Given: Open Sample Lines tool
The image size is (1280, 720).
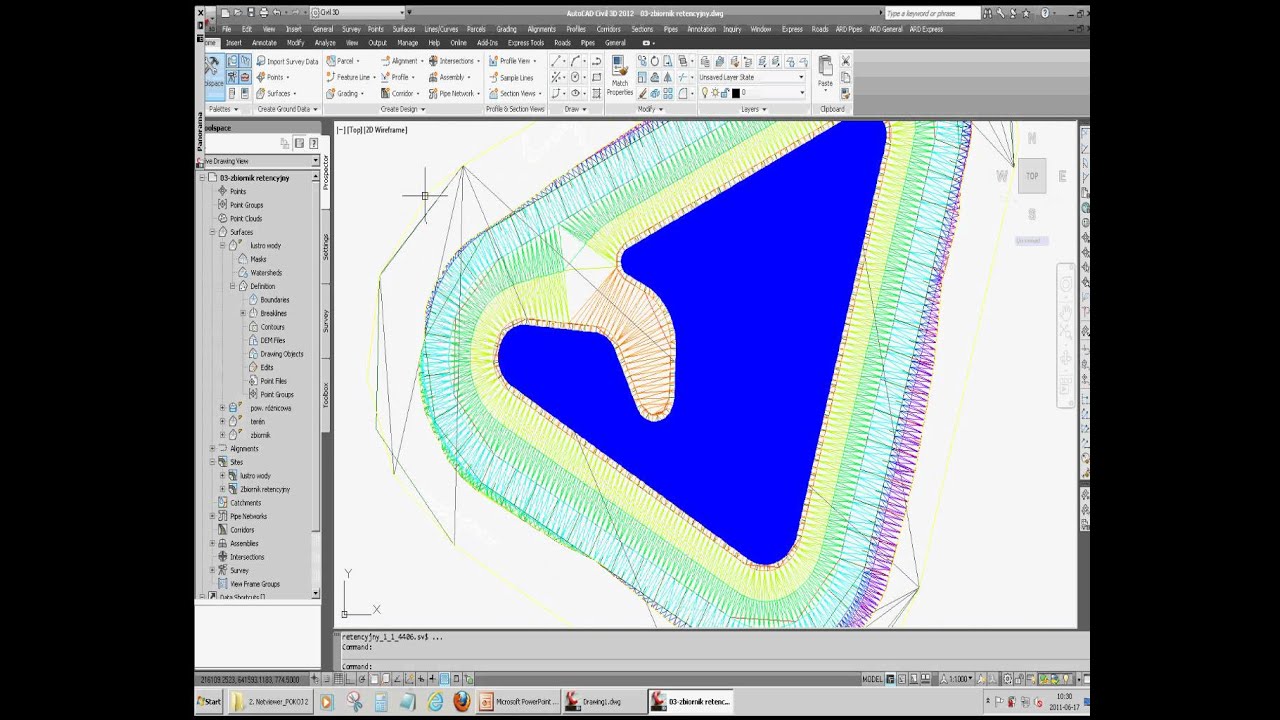Looking at the screenshot, I should pyautogui.click(x=510, y=77).
